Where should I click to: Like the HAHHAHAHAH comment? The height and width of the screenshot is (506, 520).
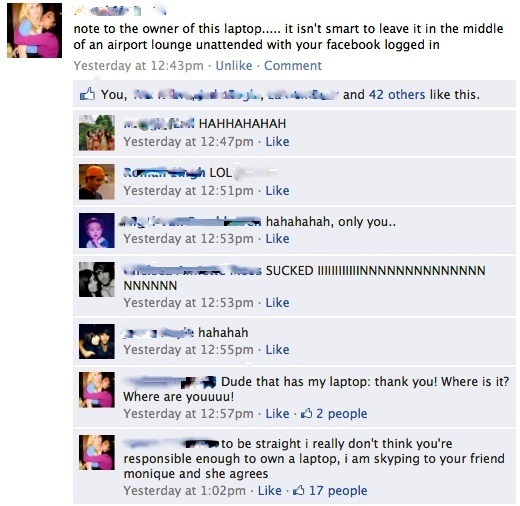[277, 142]
